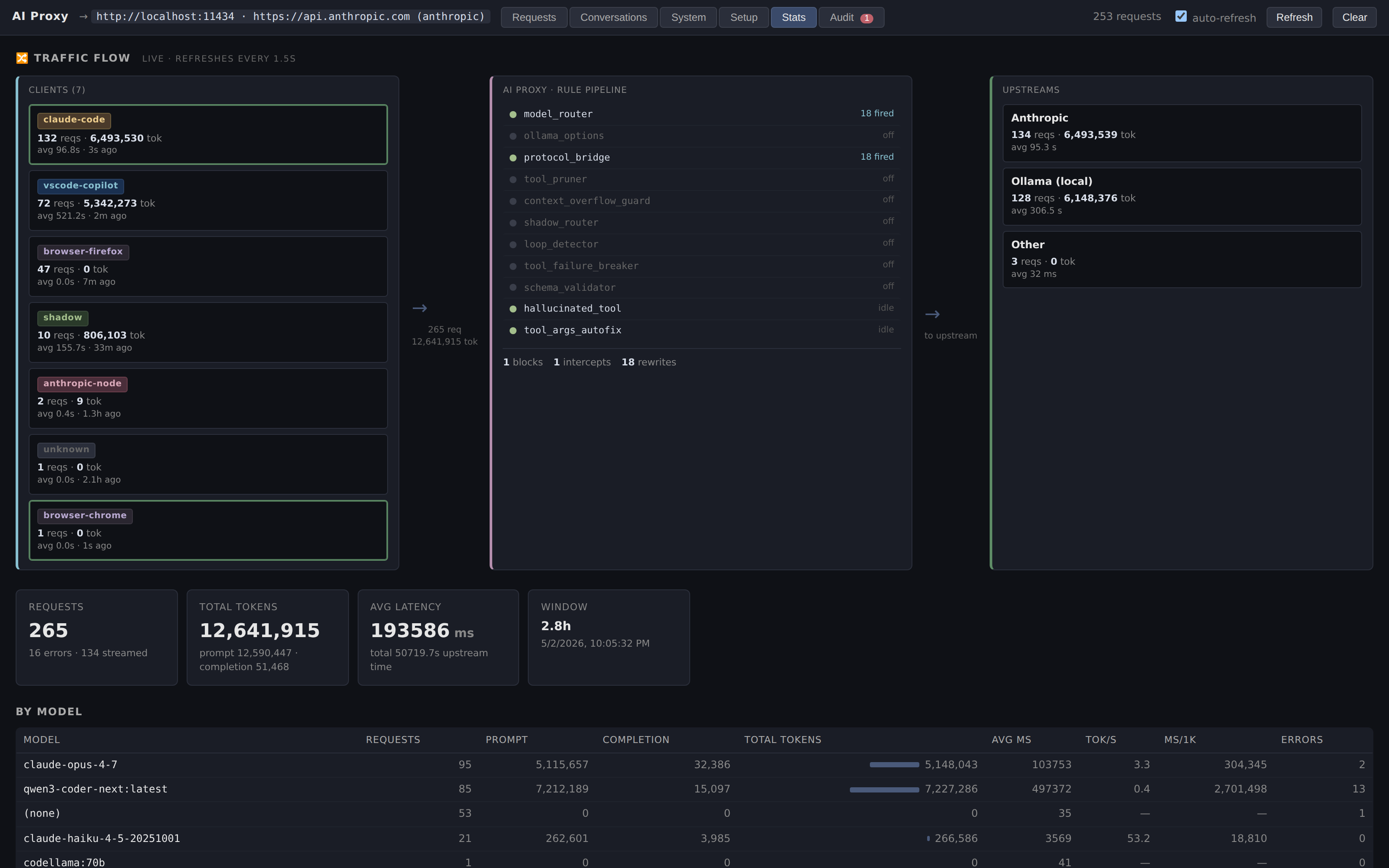Screen dimensions: 1389x868
Task: Select the Anthropic upstream card
Action: (x=1182, y=133)
